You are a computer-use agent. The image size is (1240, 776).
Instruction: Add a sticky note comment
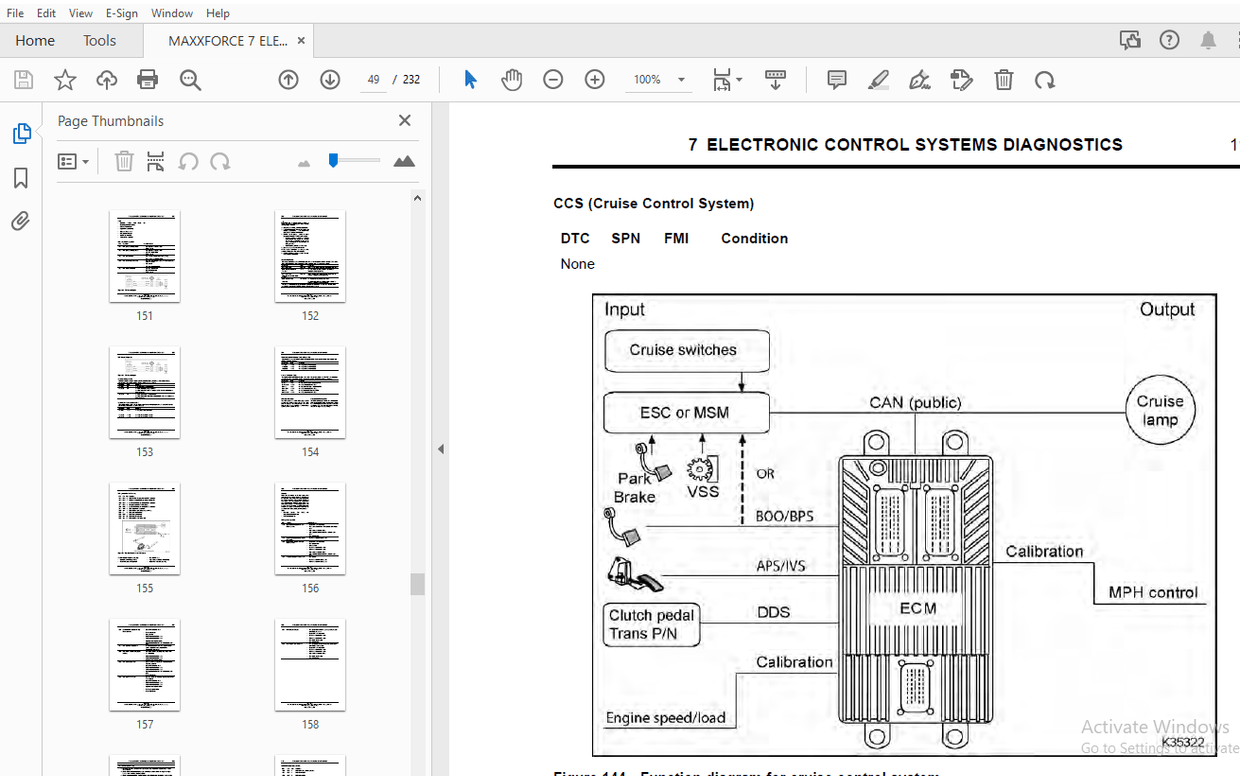836,79
